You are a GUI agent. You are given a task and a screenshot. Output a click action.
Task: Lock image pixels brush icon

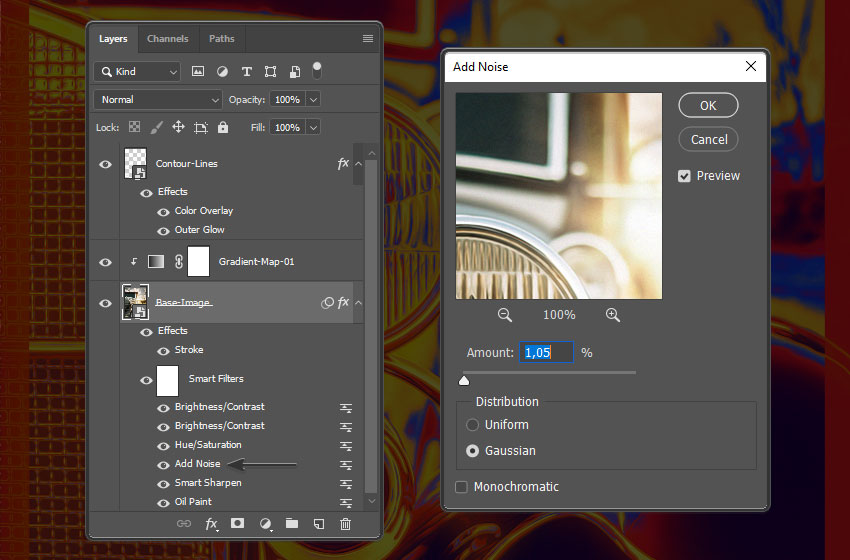[156, 127]
